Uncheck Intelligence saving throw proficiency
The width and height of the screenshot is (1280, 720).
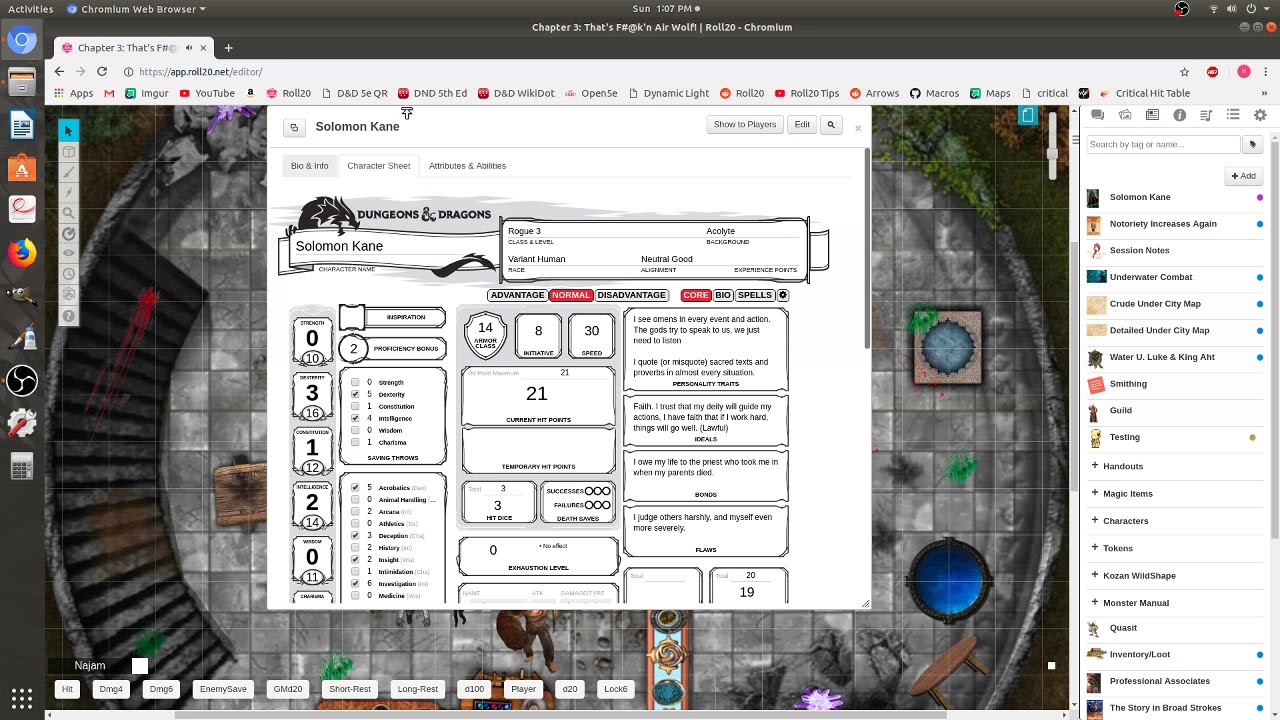coord(355,419)
